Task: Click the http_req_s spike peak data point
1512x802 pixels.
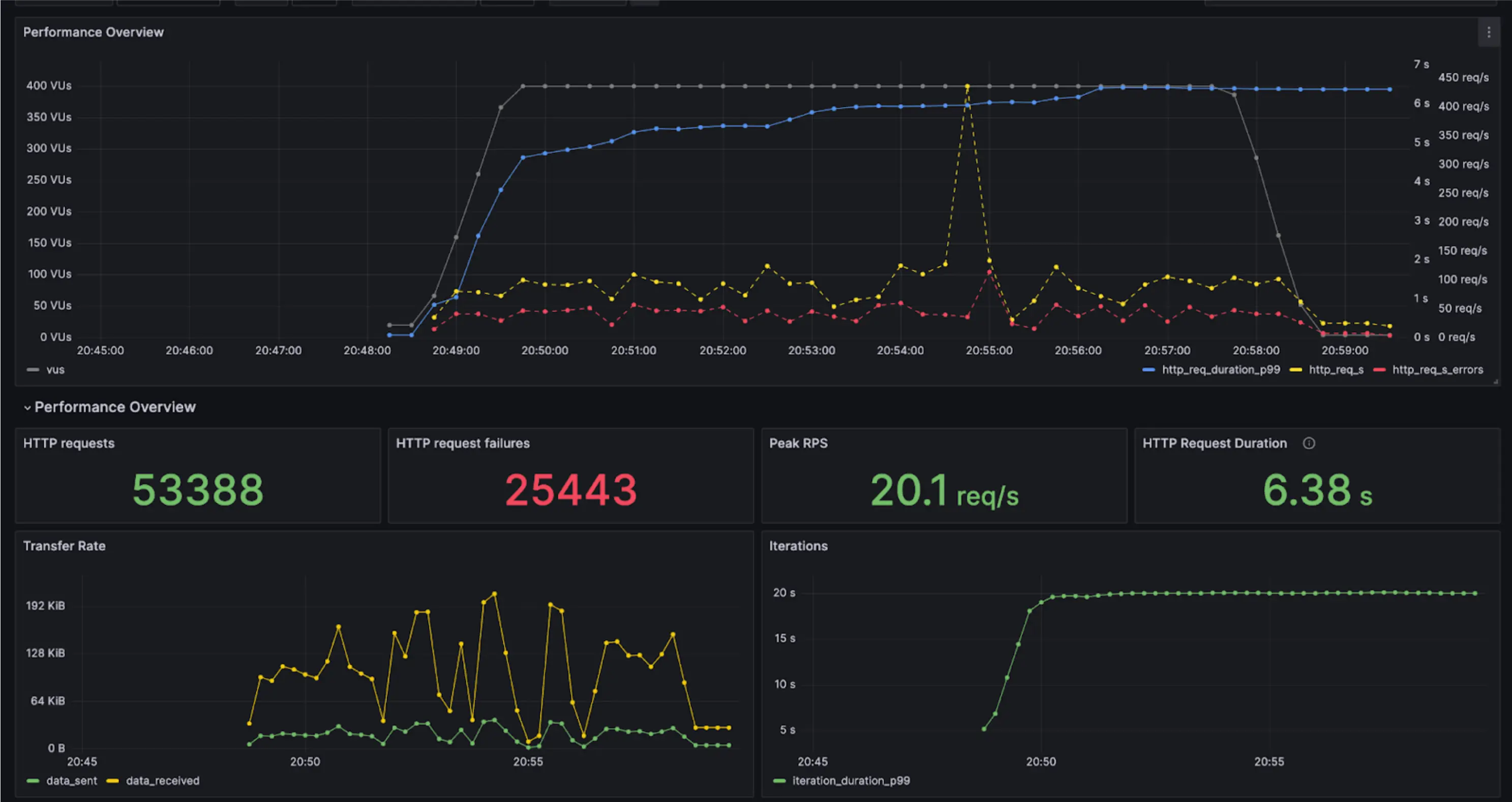Action: click(967, 86)
